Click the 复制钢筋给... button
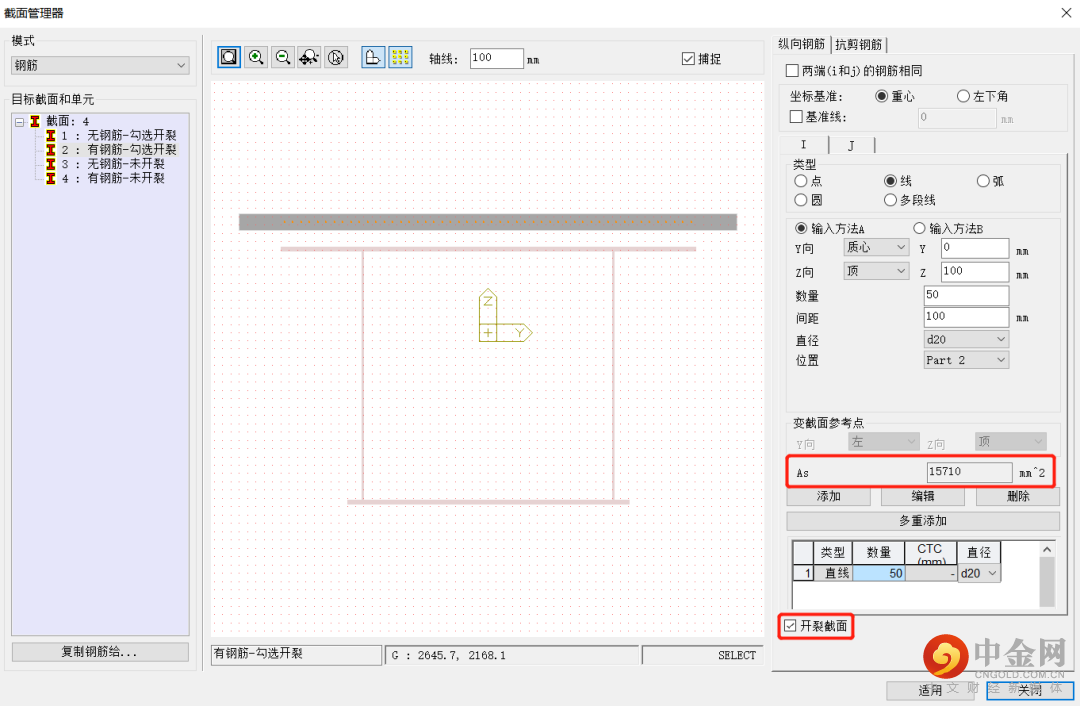 tap(100, 652)
